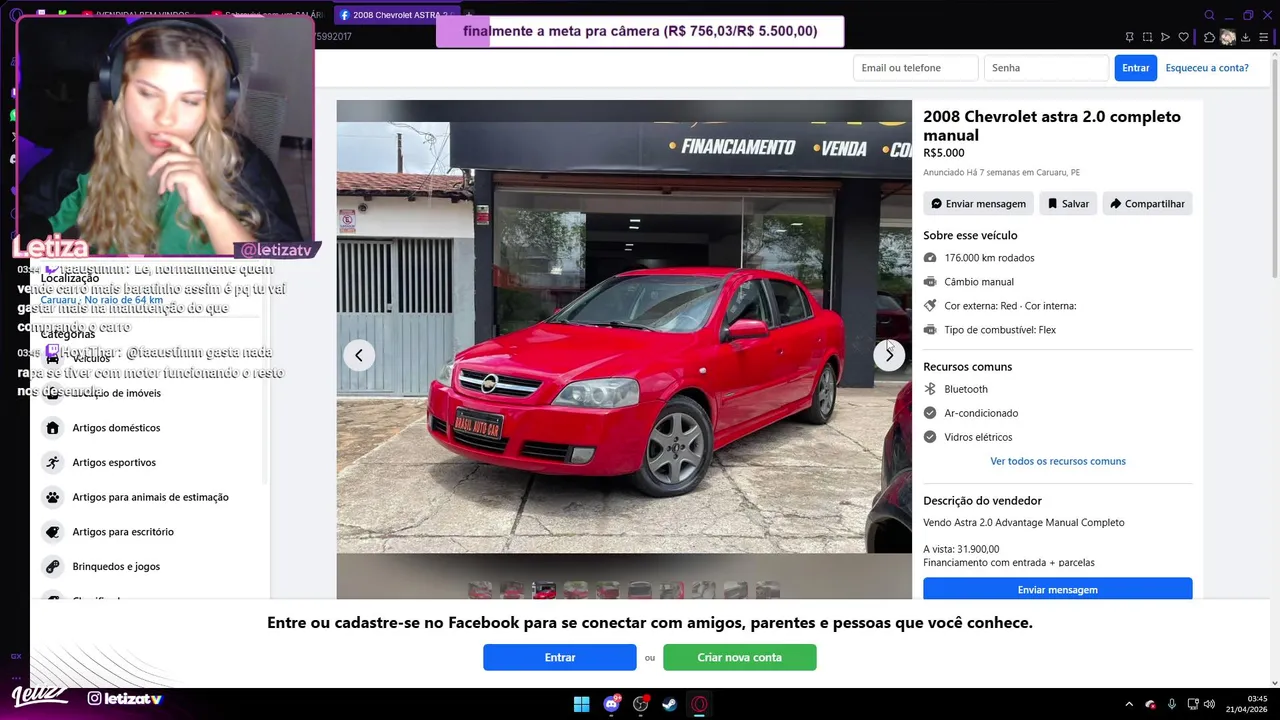
Task: Open Discord from the taskbar
Action: [611, 704]
